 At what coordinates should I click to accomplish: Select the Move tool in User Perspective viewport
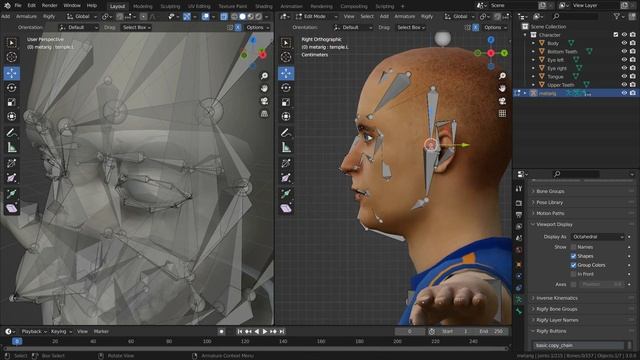[11, 73]
